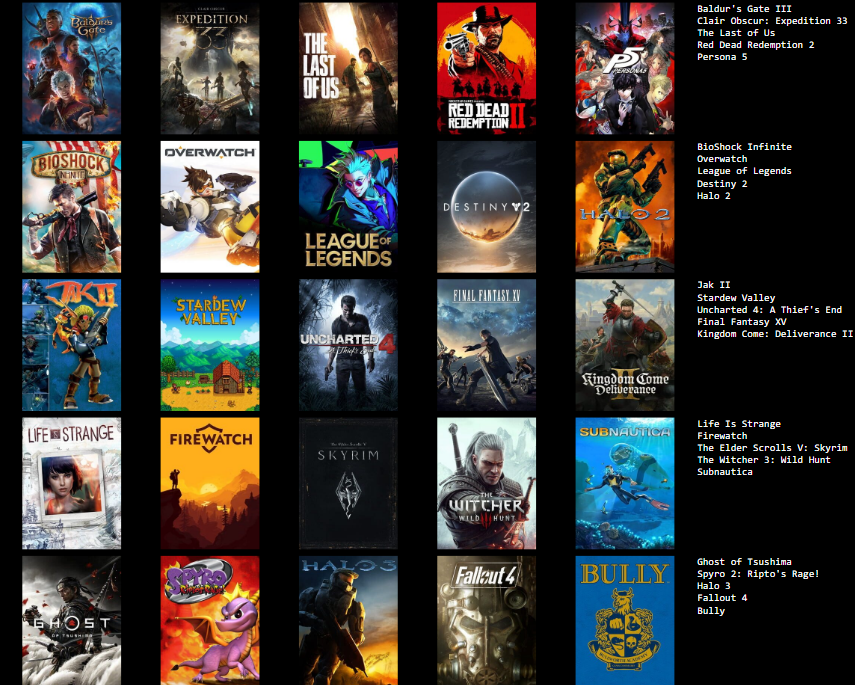Click the "Persona 5" list entry
Image resolution: width=855 pixels, height=685 pixels.
tap(722, 57)
